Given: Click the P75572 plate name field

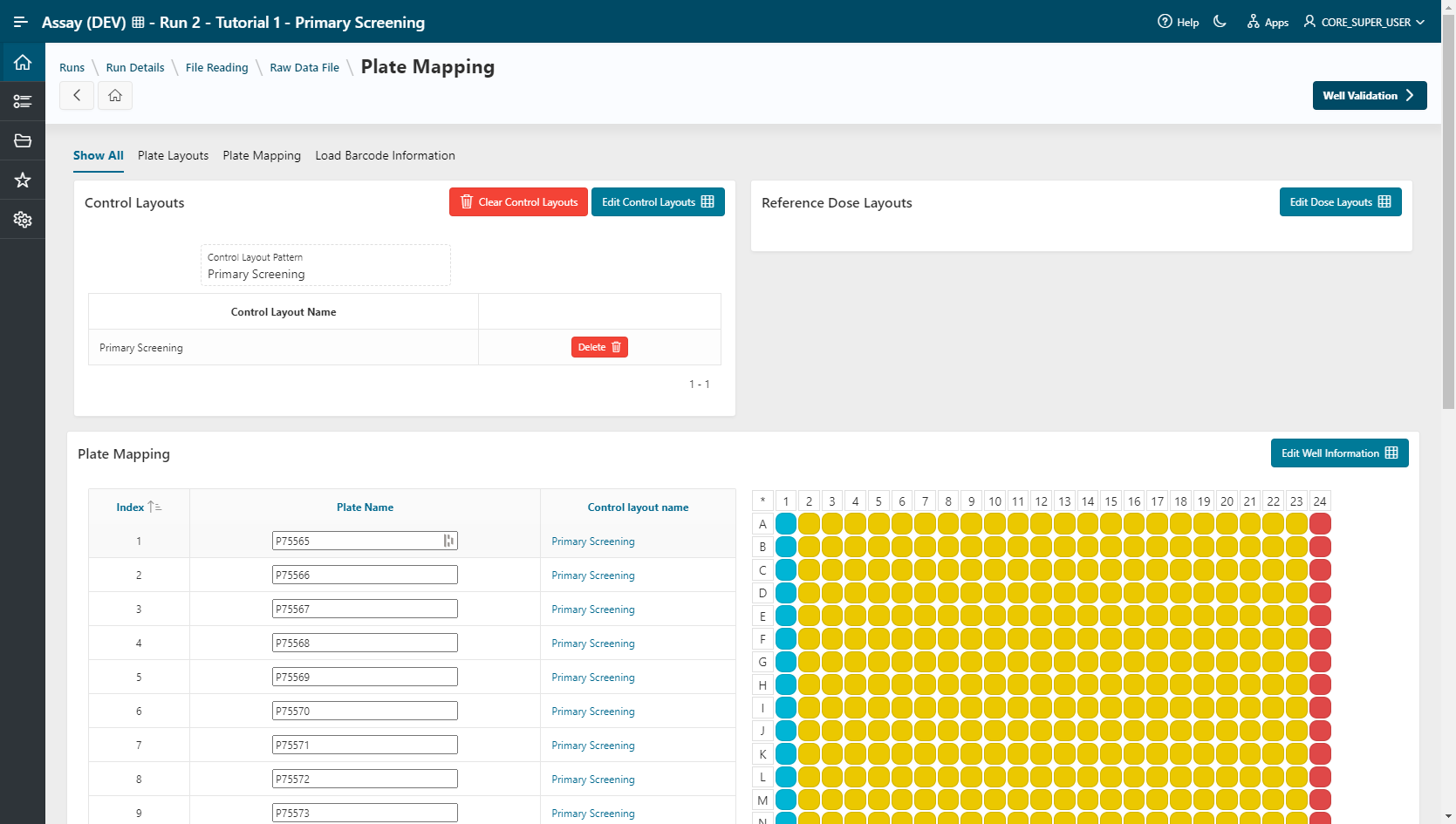Looking at the screenshot, I should [365, 779].
